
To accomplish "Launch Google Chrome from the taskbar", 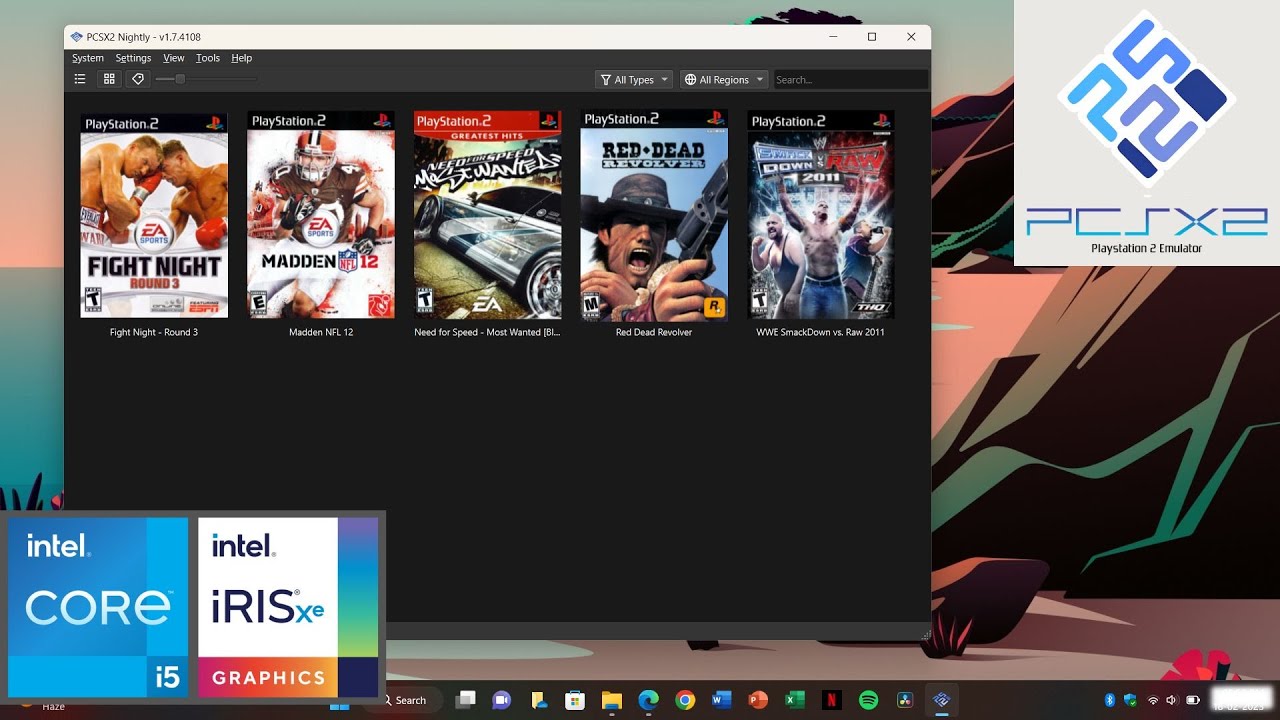I will [685, 700].
